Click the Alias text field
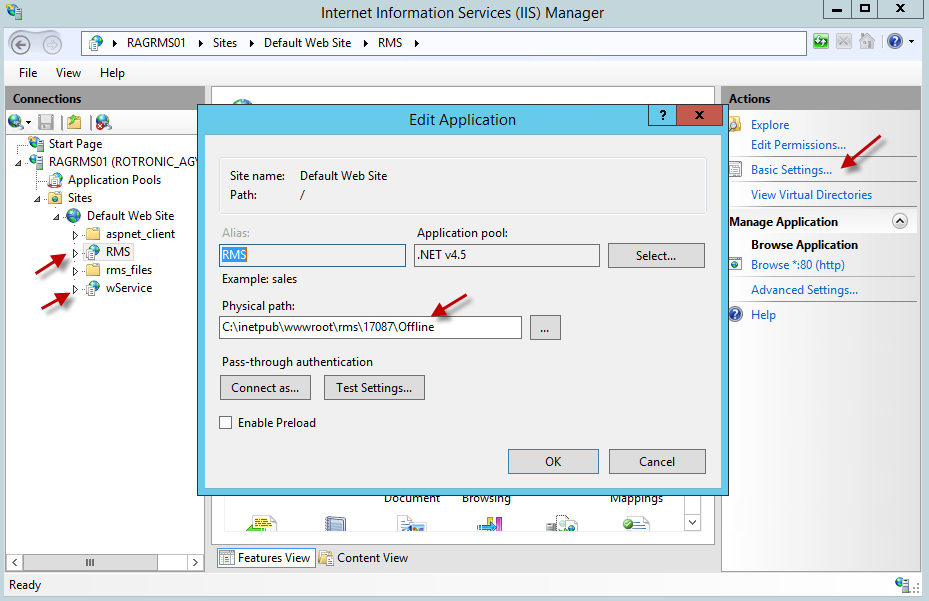The width and height of the screenshot is (929, 601). pos(312,255)
